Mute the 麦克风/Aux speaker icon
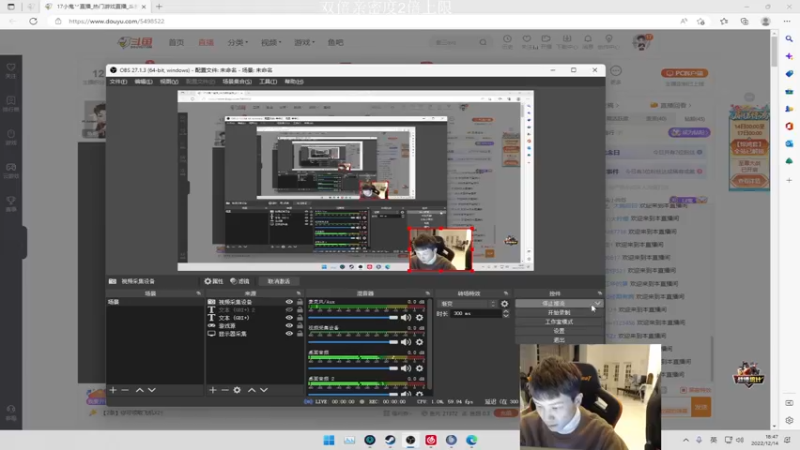The image size is (800, 450). [x=406, y=317]
